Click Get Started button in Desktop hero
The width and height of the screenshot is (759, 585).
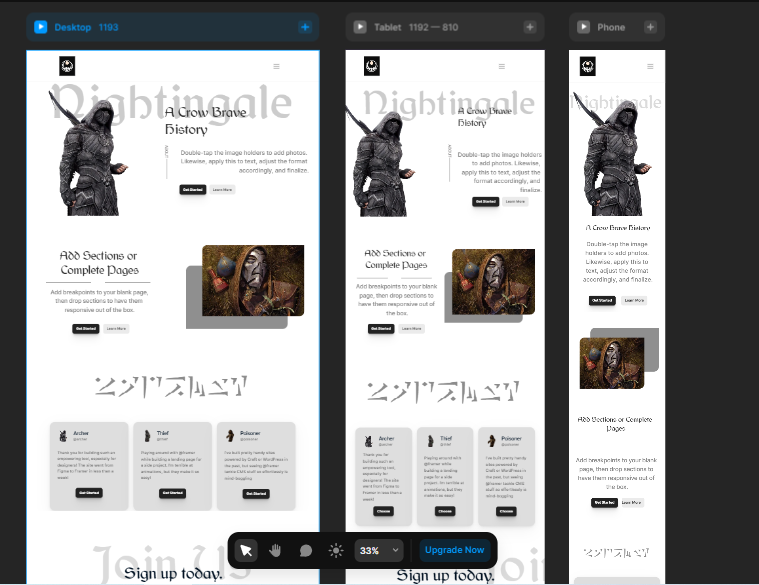tap(193, 190)
